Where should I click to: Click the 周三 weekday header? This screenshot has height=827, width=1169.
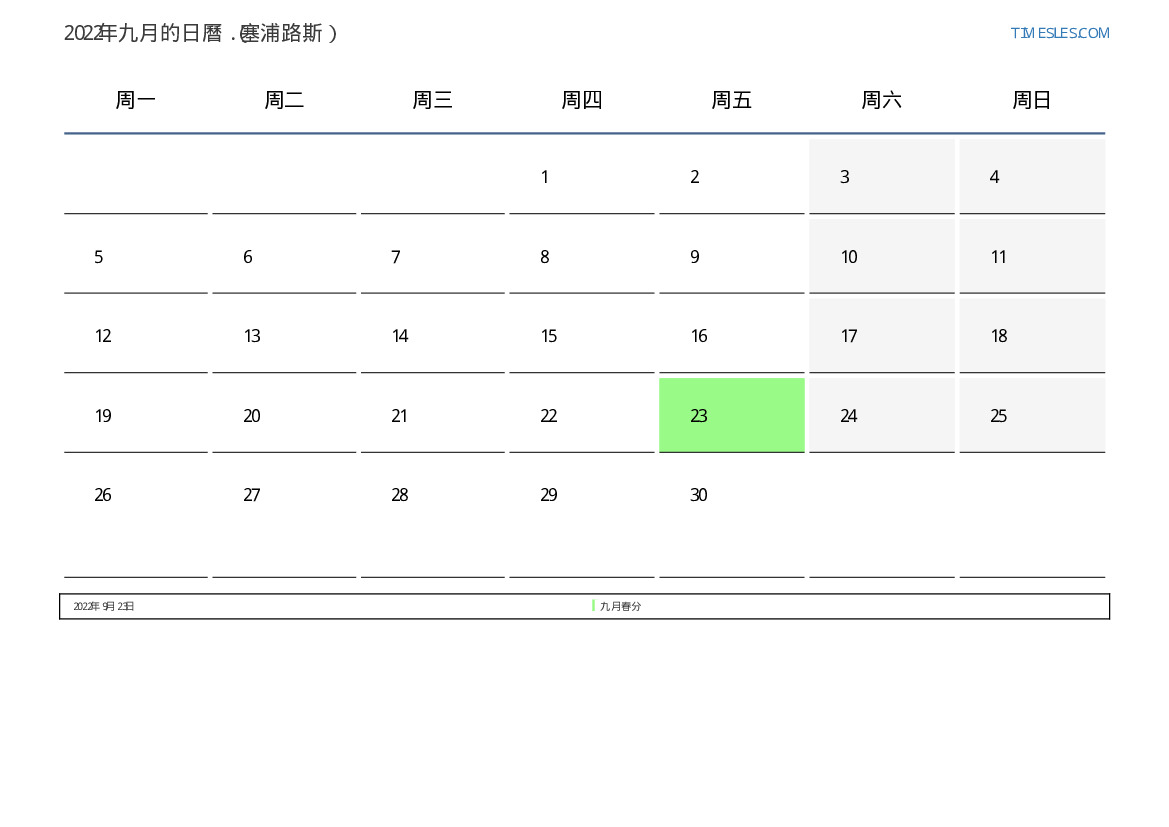(432, 100)
